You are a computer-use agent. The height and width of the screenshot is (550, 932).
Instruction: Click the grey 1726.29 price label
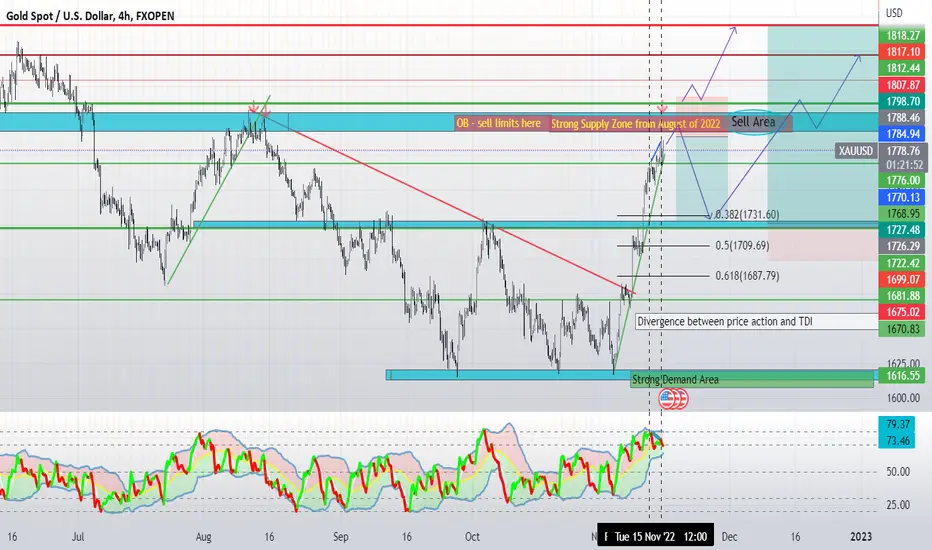click(x=903, y=246)
